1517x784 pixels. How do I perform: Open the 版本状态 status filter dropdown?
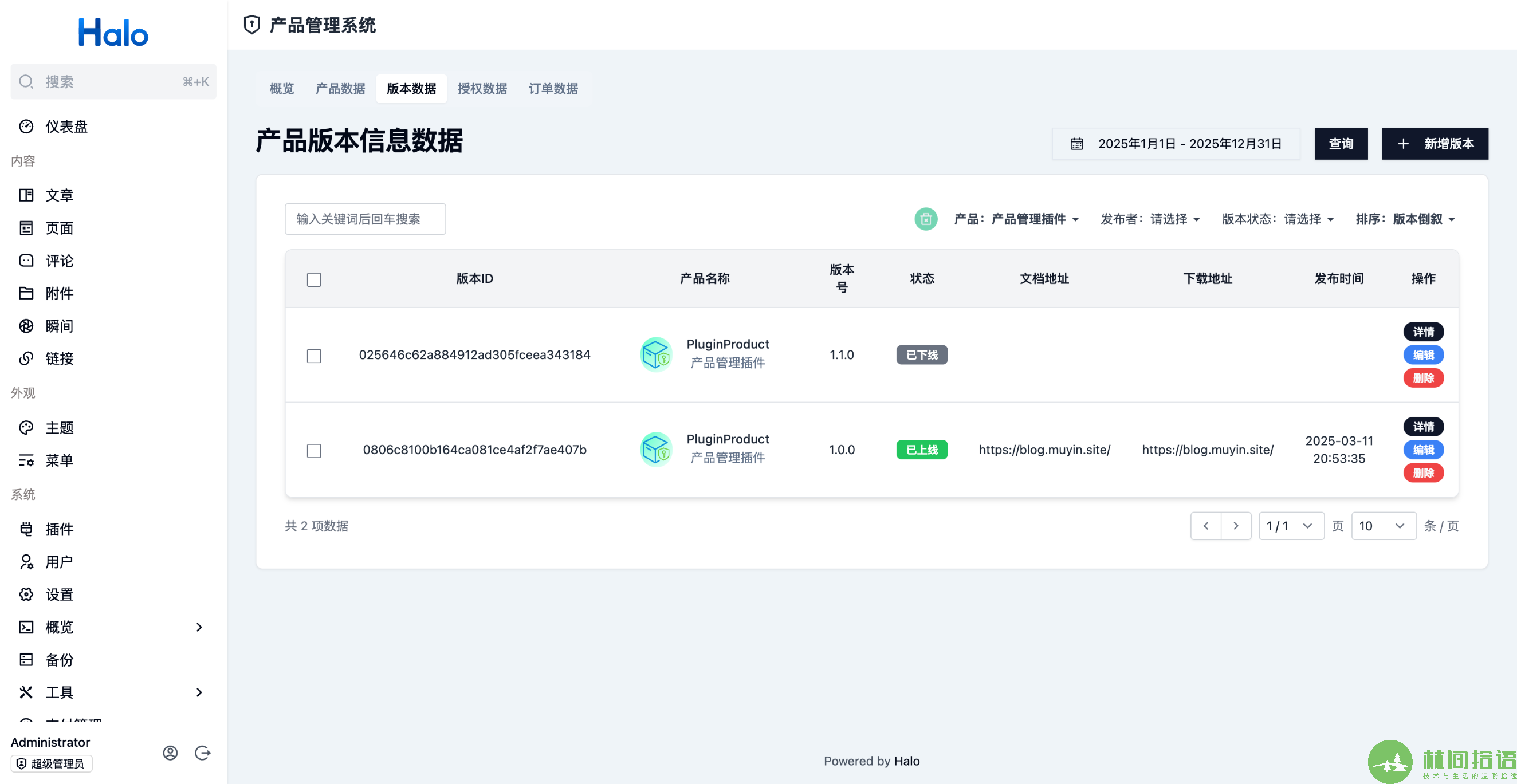(x=1278, y=219)
